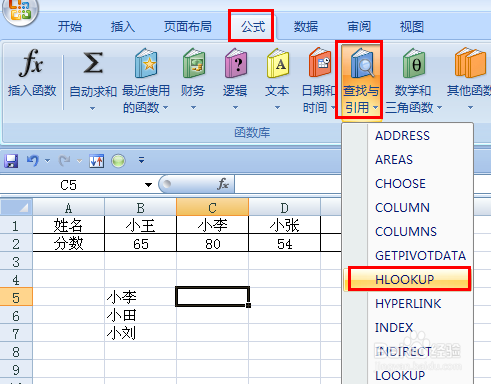The image size is (491, 384).
Task: Click the fx button beside formula bar
Action: (x=223, y=184)
